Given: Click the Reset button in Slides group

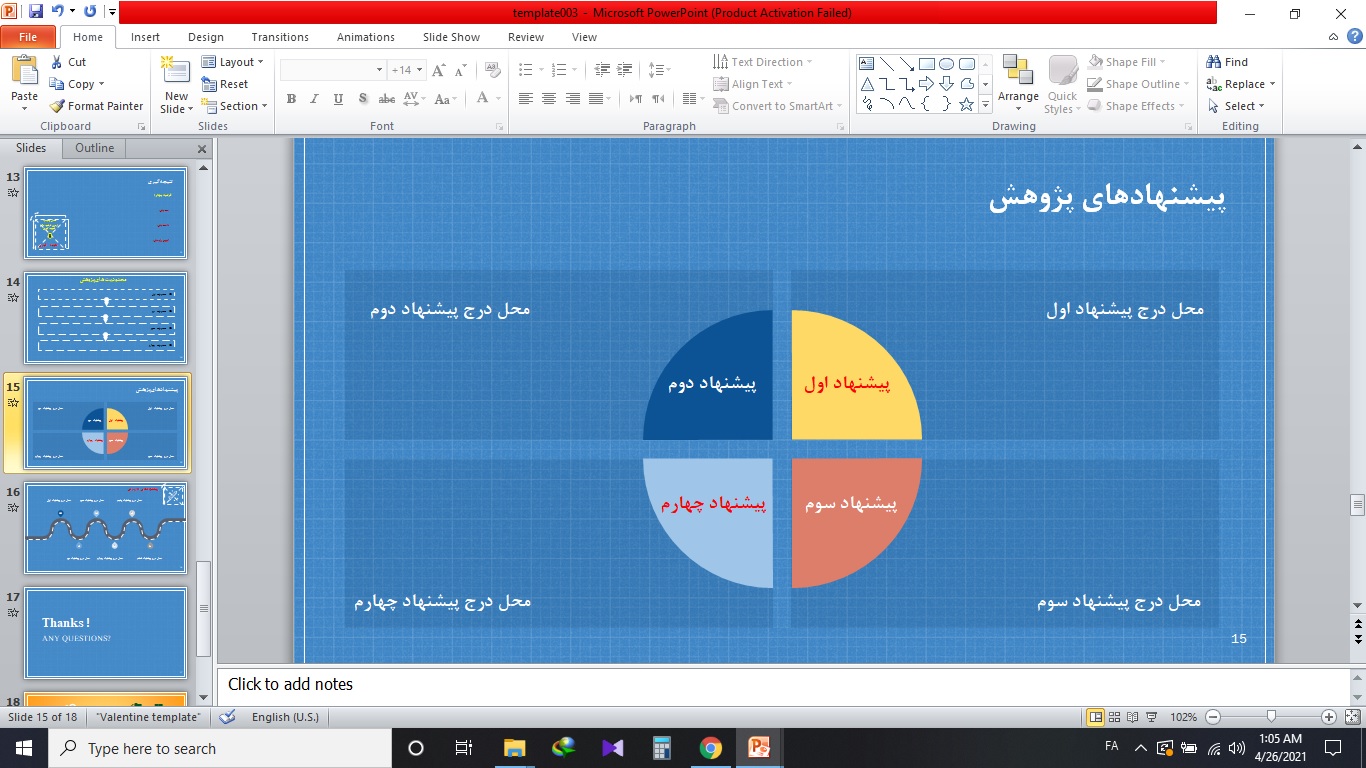Looking at the screenshot, I should tap(232, 84).
